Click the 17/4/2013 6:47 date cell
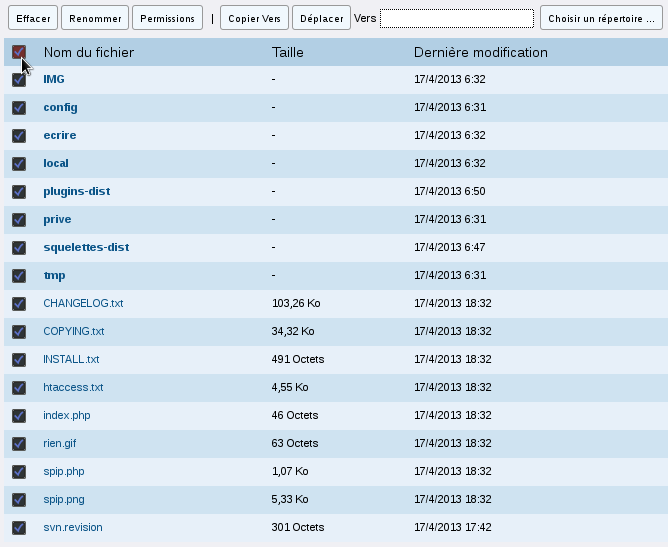 click(x=450, y=248)
